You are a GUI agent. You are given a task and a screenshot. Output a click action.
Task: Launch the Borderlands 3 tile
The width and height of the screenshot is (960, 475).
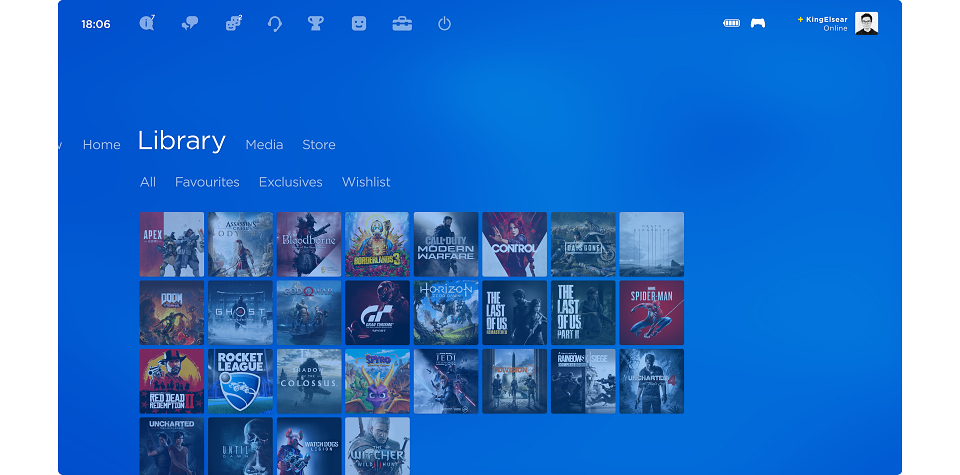(x=378, y=244)
